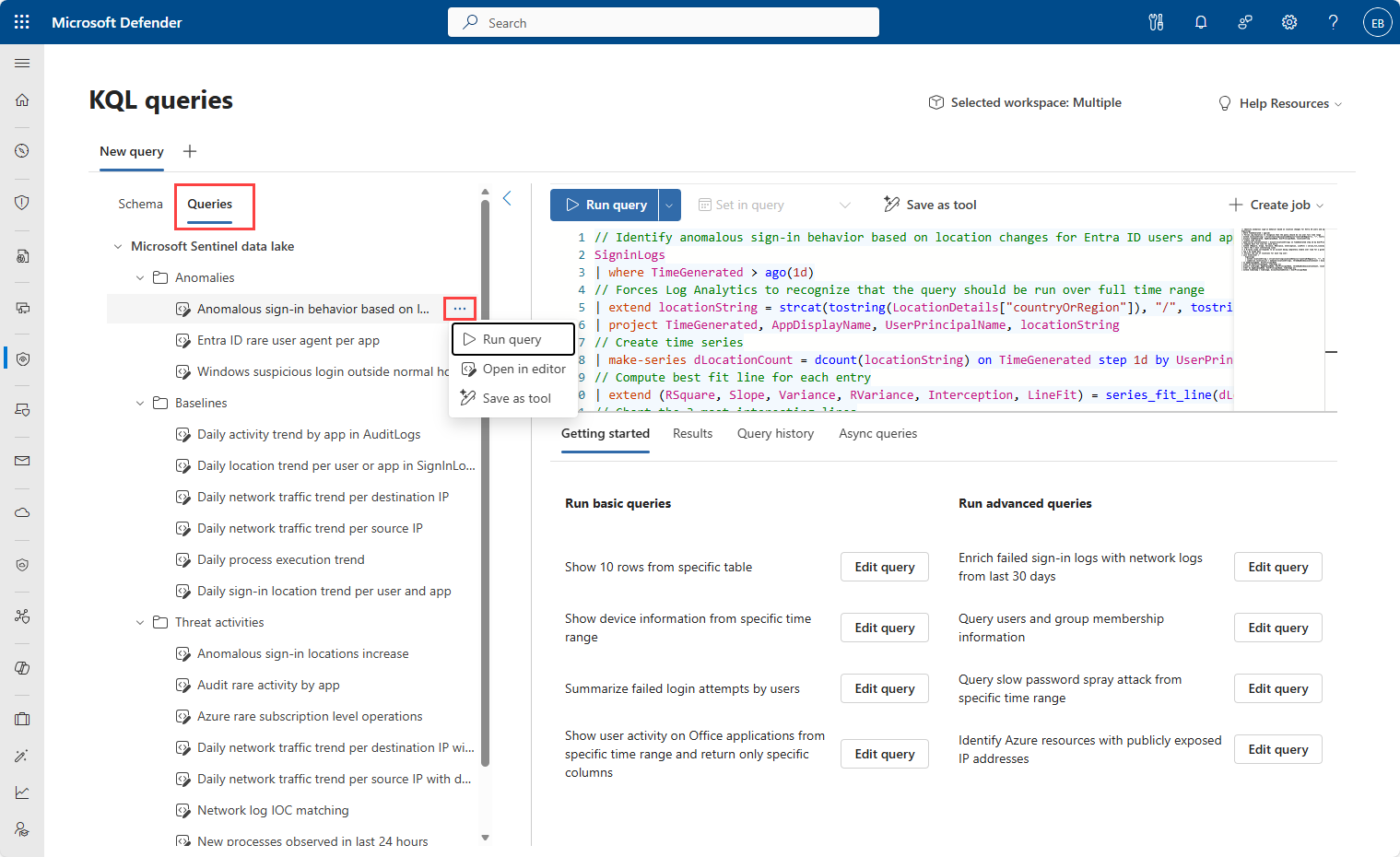Viewport: 1400px width, 857px height.
Task: Open the Create job dropdown
Action: (x=1276, y=205)
